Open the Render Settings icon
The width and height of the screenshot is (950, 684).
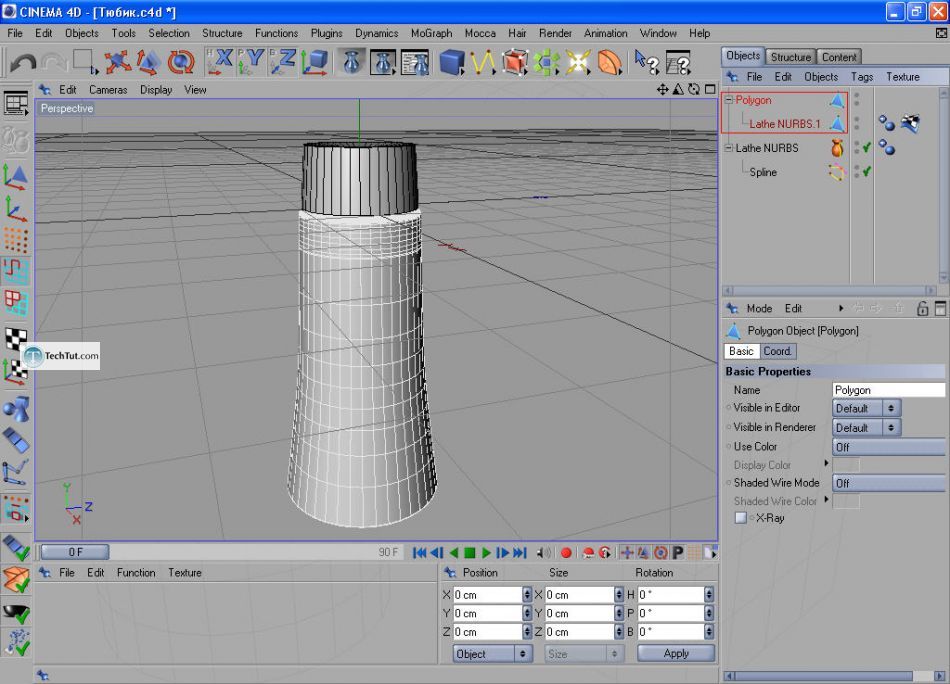coord(416,62)
